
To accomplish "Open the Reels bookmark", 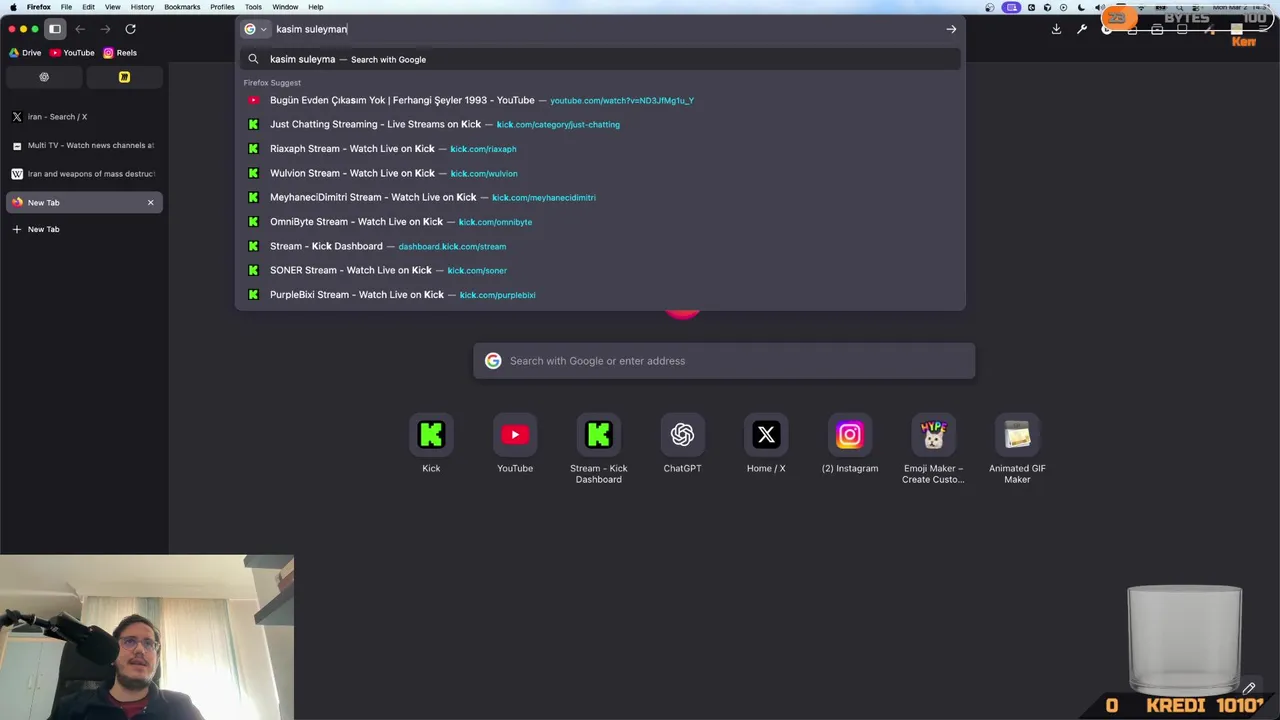I will (120, 53).
